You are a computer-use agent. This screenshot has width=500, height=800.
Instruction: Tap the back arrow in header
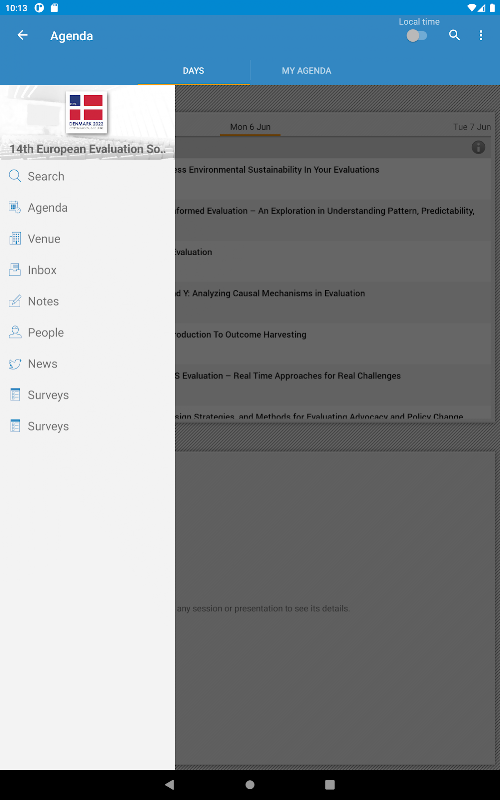[x=22, y=35]
